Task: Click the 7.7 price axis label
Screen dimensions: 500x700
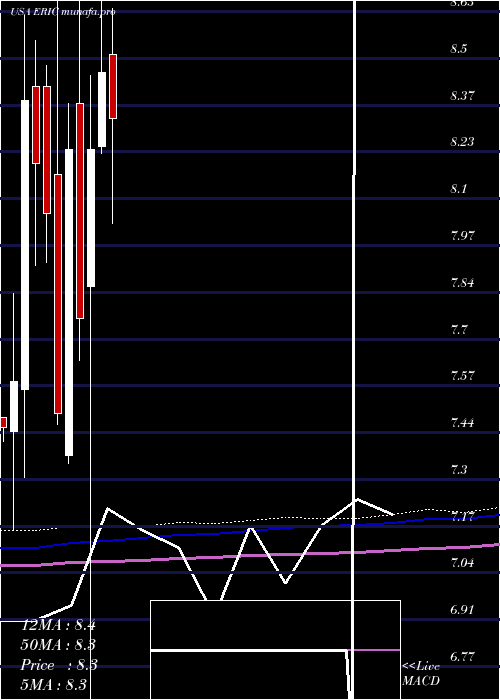Action: click(458, 330)
